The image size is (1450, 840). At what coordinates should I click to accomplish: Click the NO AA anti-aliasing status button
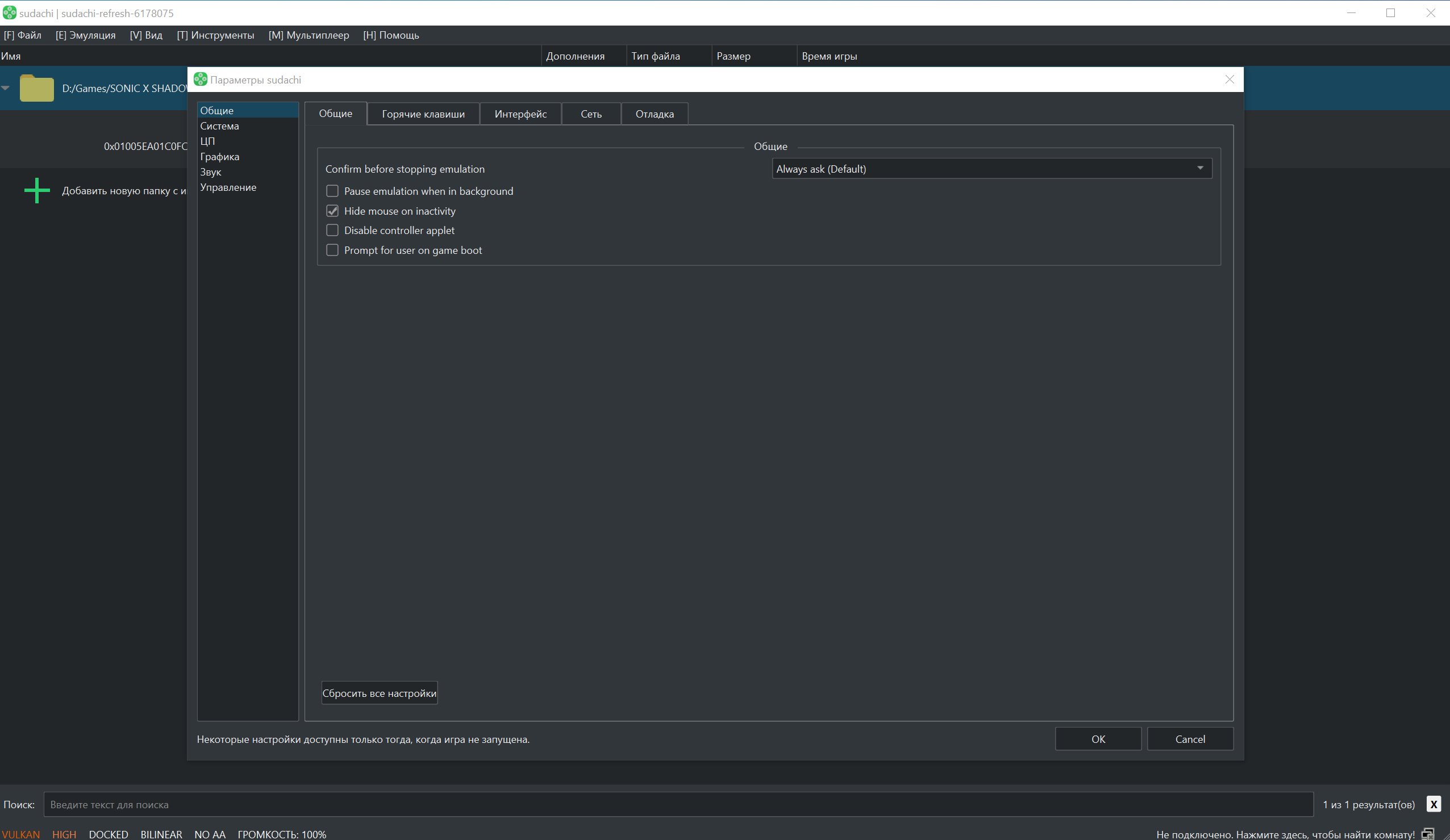(210, 834)
